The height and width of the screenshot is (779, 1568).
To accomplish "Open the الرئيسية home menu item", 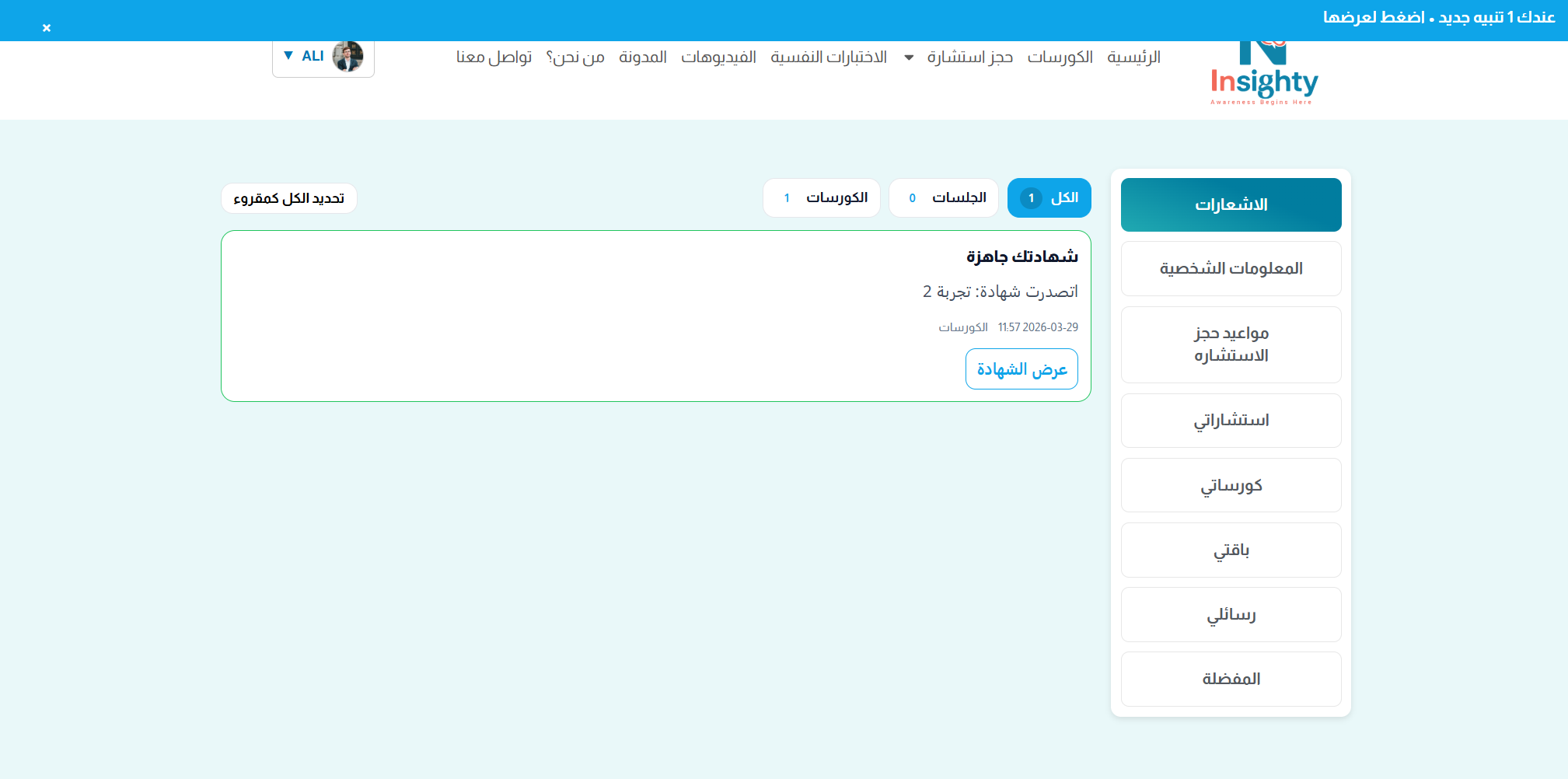I will point(1133,58).
